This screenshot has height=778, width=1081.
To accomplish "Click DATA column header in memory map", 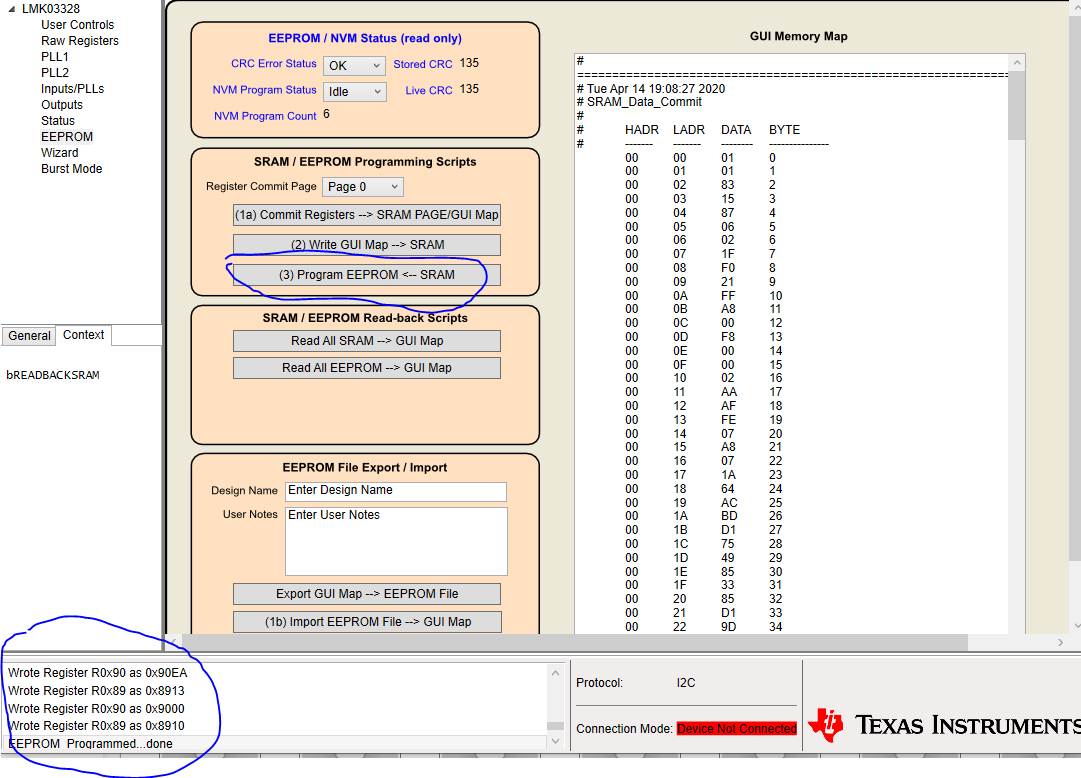I will click(736, 130).
